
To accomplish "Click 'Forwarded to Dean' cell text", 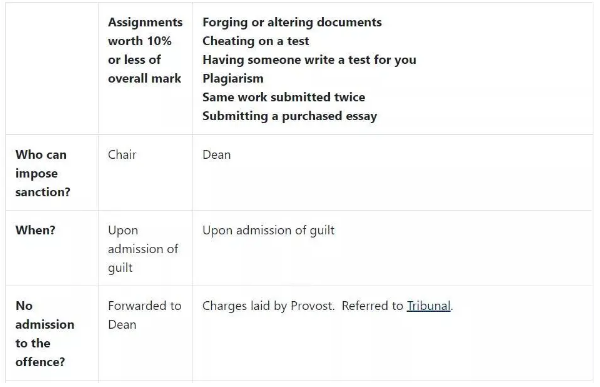I will 145,315.
